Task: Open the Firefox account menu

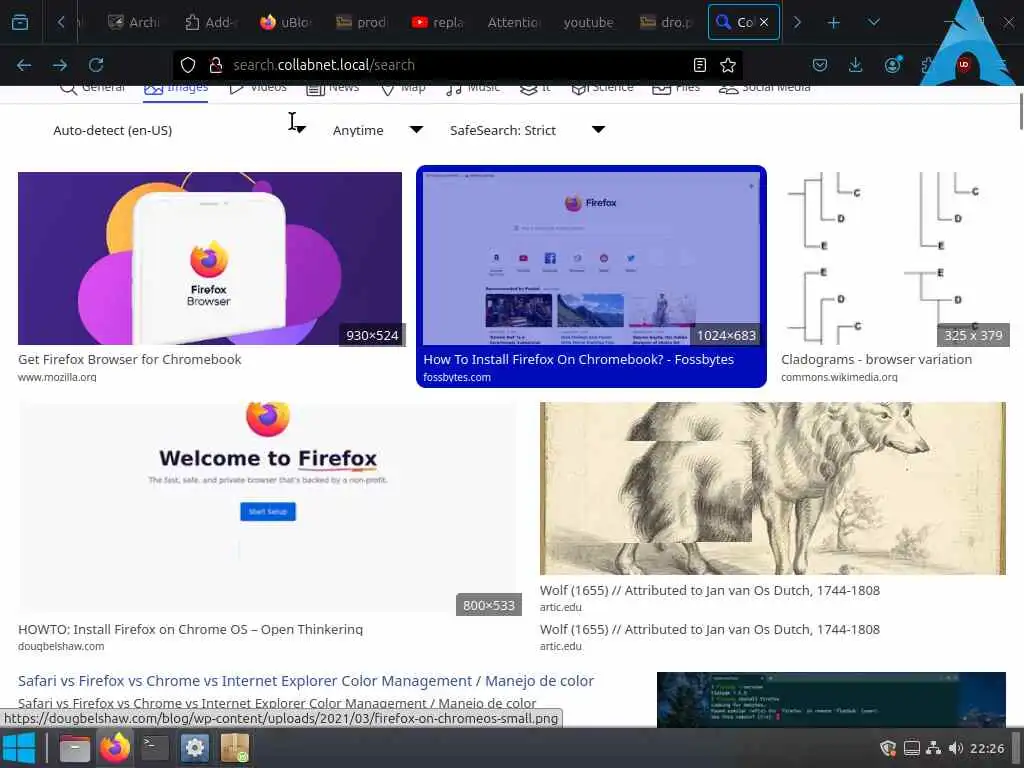Action: [x=892, y=65]
